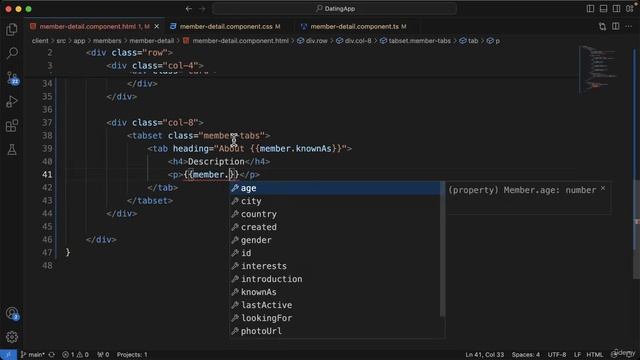Open Source Control view with badge
Image resolution: width=640 pixels, height=360 pixels.
point(12,78)
